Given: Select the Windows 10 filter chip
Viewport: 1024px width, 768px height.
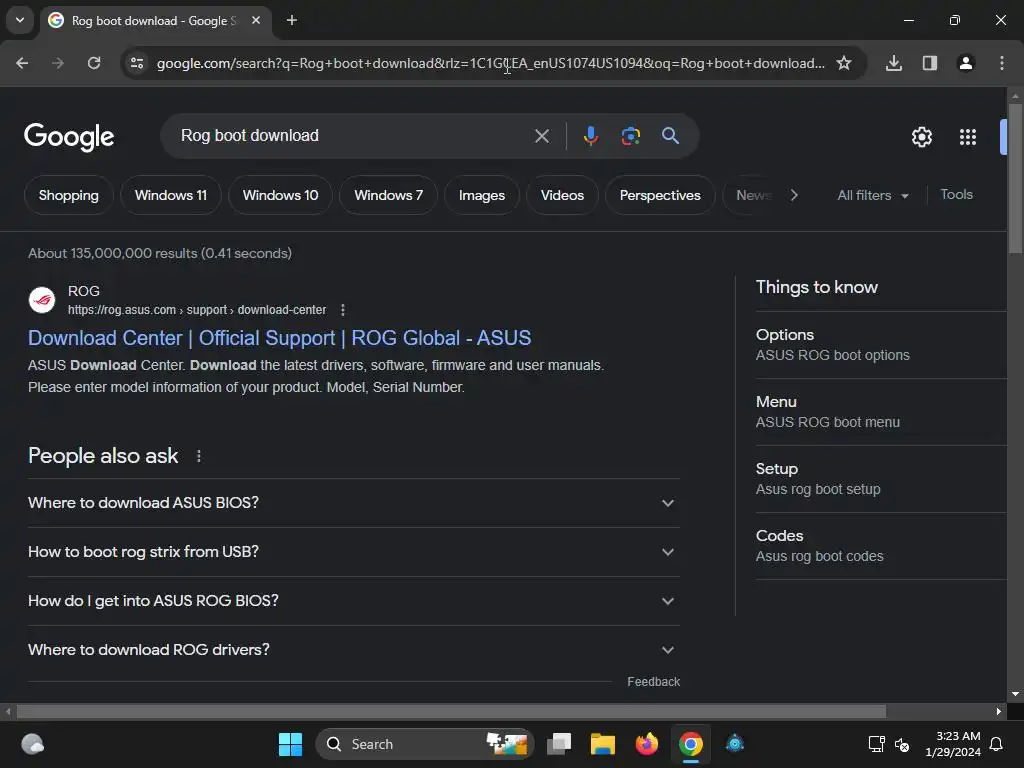Looking at the screenshot, I should [280, 195].
